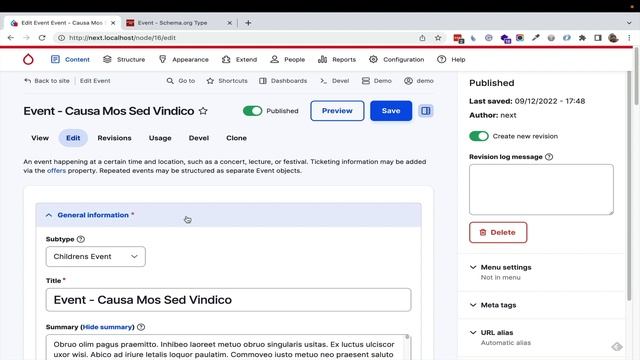Image resolution: width=640 pixels, height=360 pixels.
Task: Open the Shortcuts toolbar item
Action: click(x=227, y=81)
